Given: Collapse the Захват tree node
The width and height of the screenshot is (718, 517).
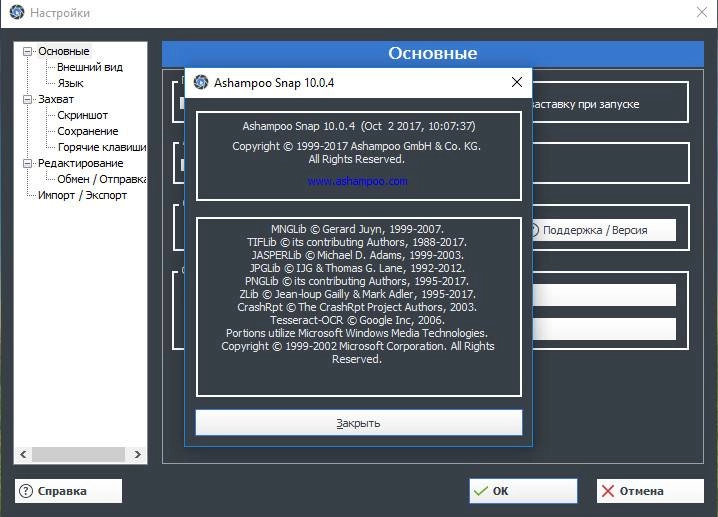Looking at the screenshot, I should click(x=27, y=99).
